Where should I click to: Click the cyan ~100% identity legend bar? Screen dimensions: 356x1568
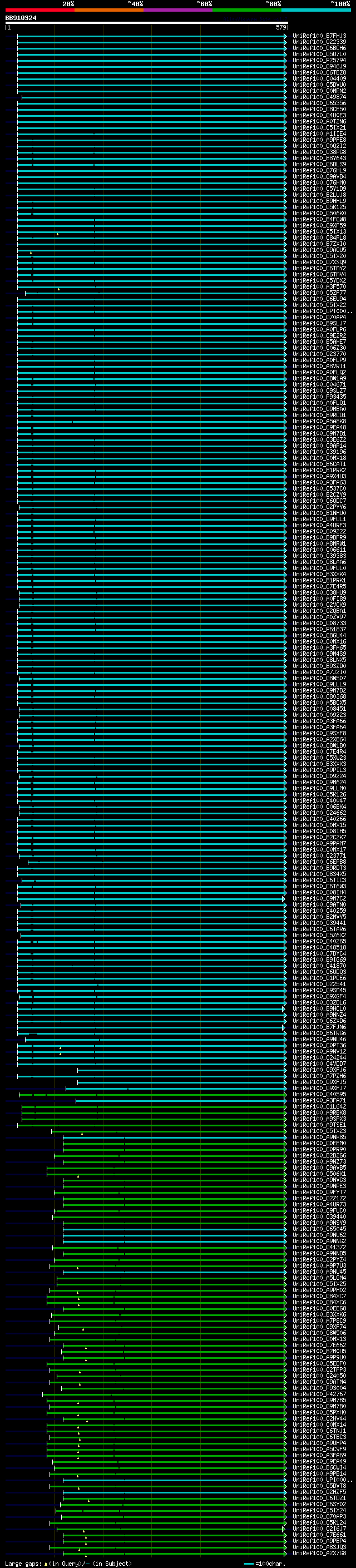(316, 10)
